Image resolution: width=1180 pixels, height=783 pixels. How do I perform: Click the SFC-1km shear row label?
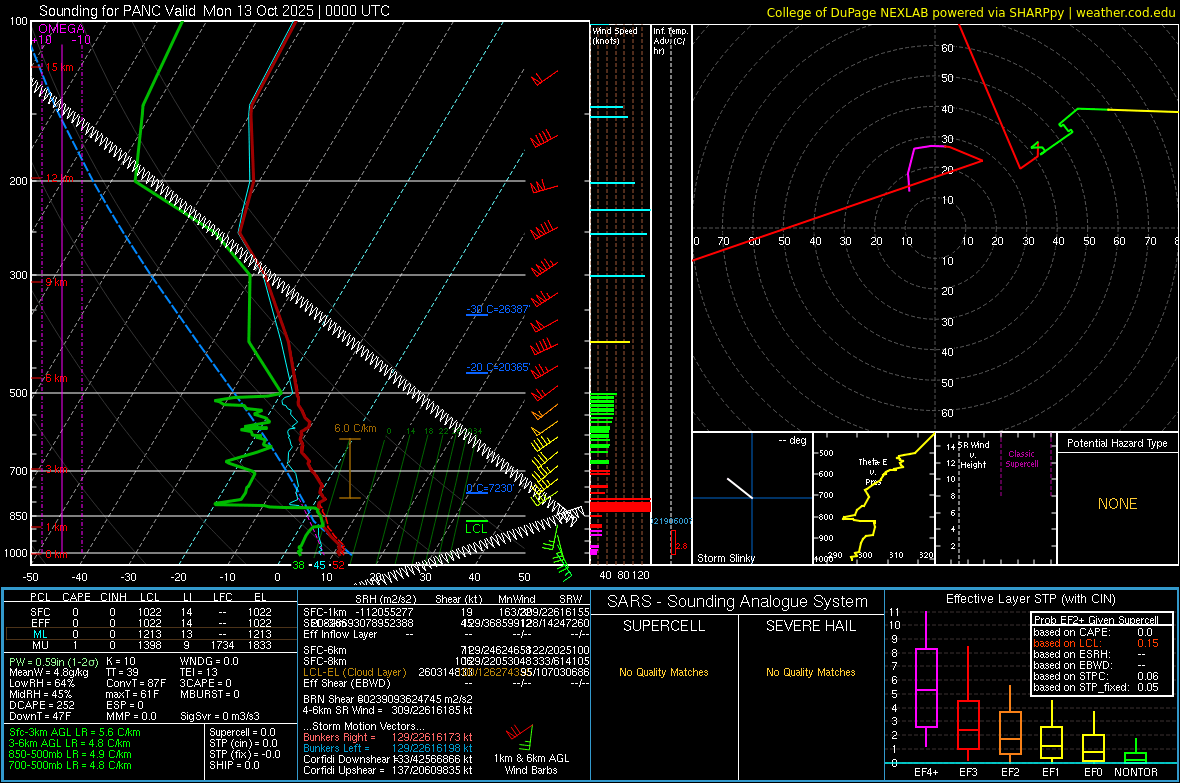(325, 612)
